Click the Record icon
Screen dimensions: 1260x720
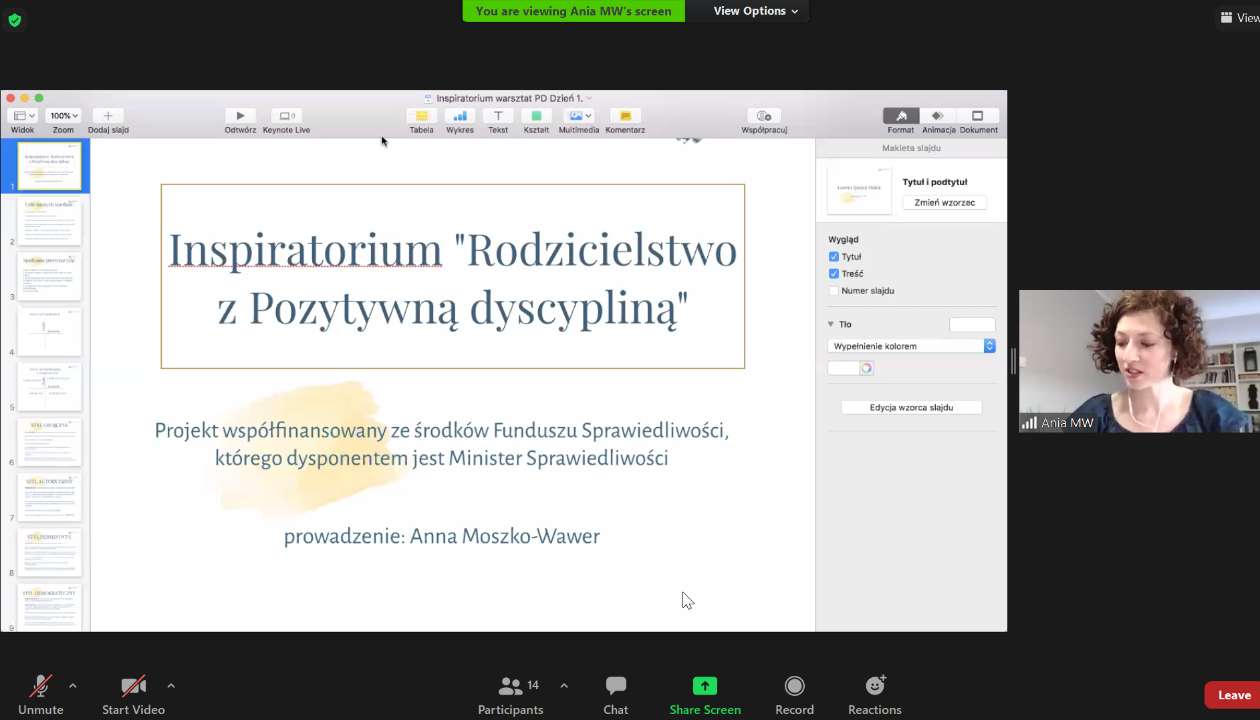coord(794,686)
